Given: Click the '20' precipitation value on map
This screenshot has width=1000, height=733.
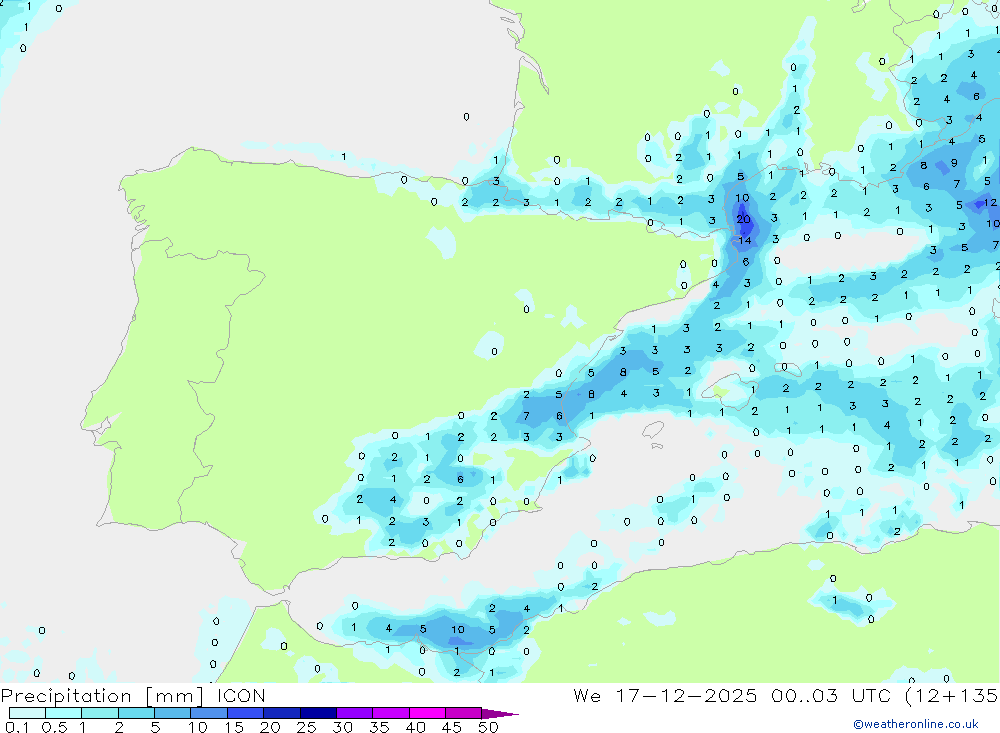Looking at the screenshot, I should pyautogui.click(x=744, y=219).
